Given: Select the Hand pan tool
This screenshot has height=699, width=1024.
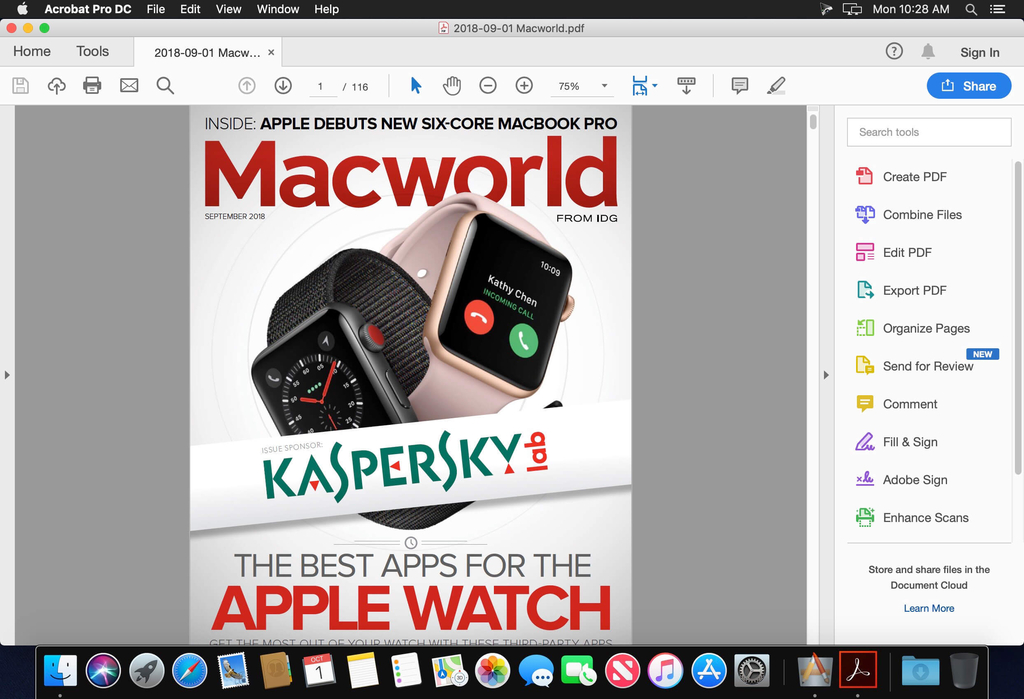Looking at the screenshot, I should click(x=452, y=86).
